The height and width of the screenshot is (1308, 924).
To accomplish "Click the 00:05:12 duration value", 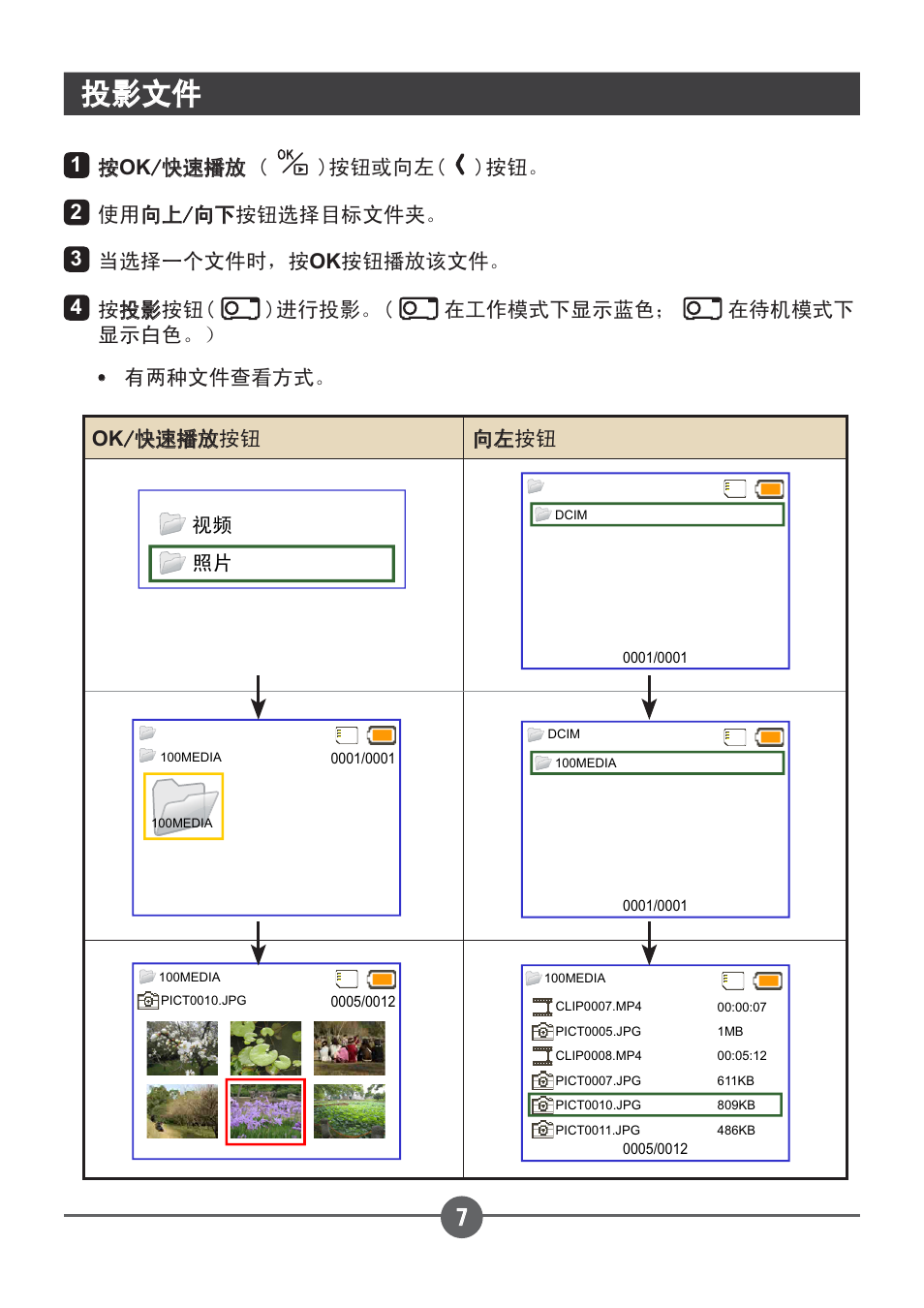I will (742, 1056).
